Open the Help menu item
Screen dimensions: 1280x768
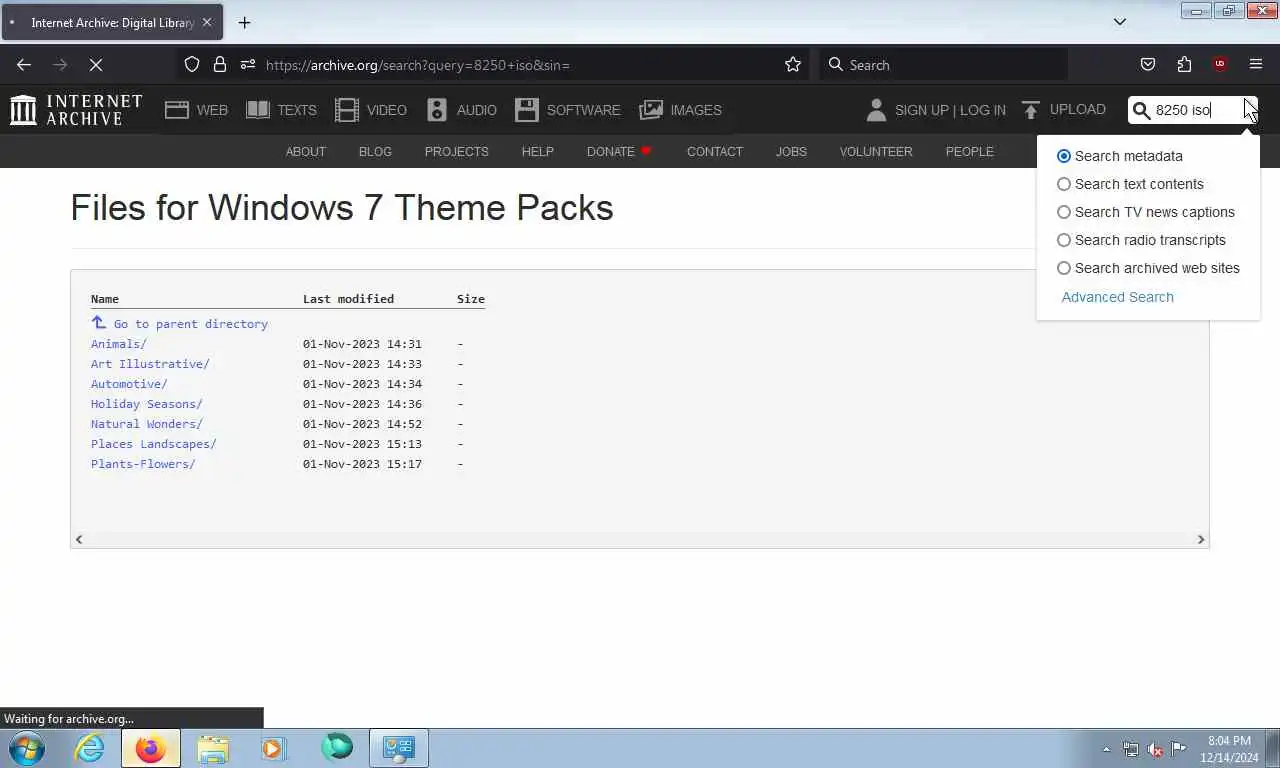537,152
